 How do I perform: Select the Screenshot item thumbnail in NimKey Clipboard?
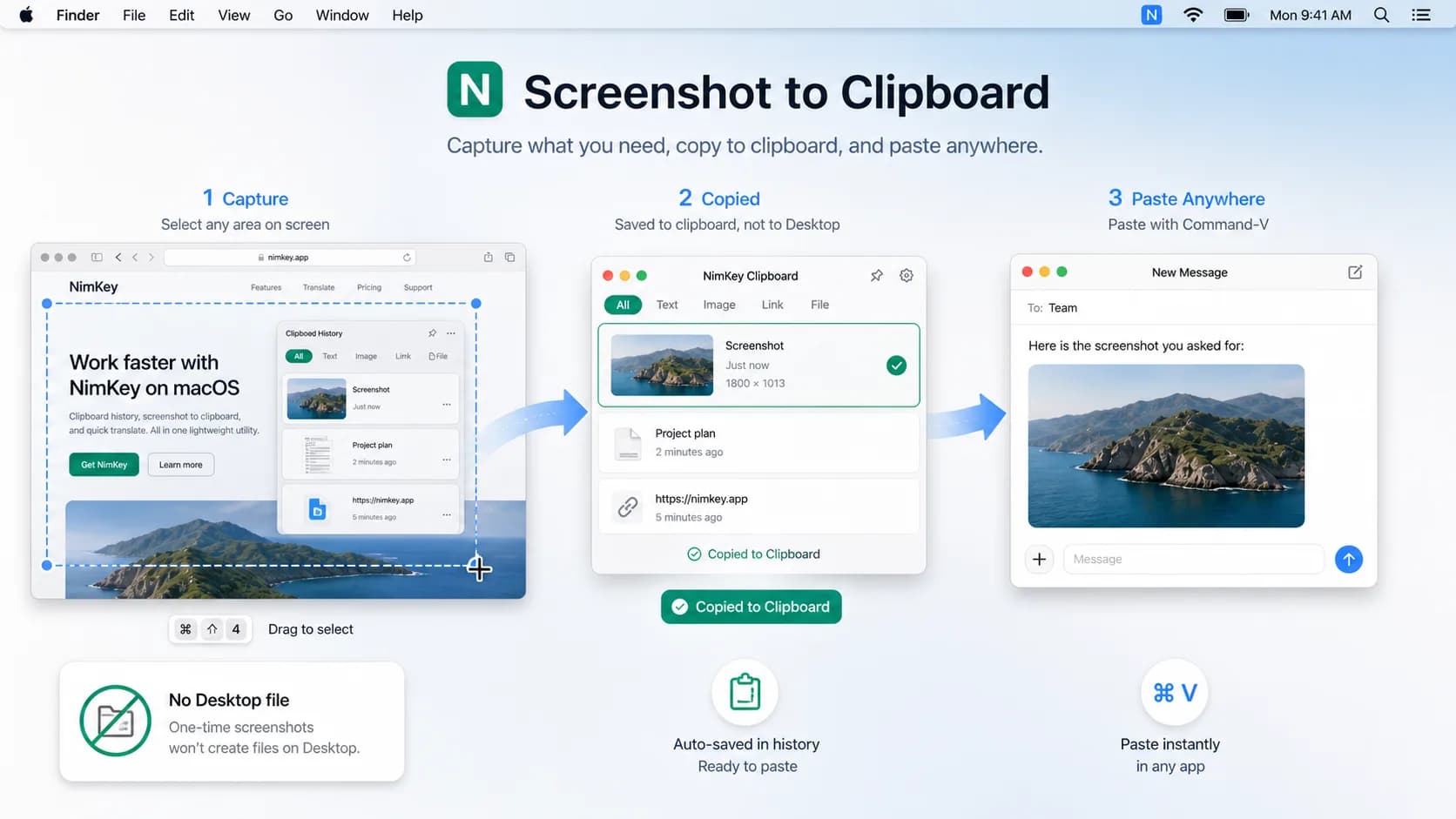coord(662,366)
